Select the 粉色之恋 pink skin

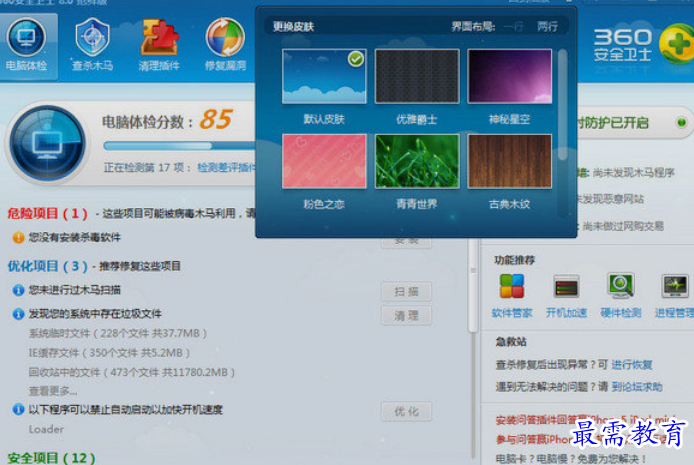(x=324, y=161)
